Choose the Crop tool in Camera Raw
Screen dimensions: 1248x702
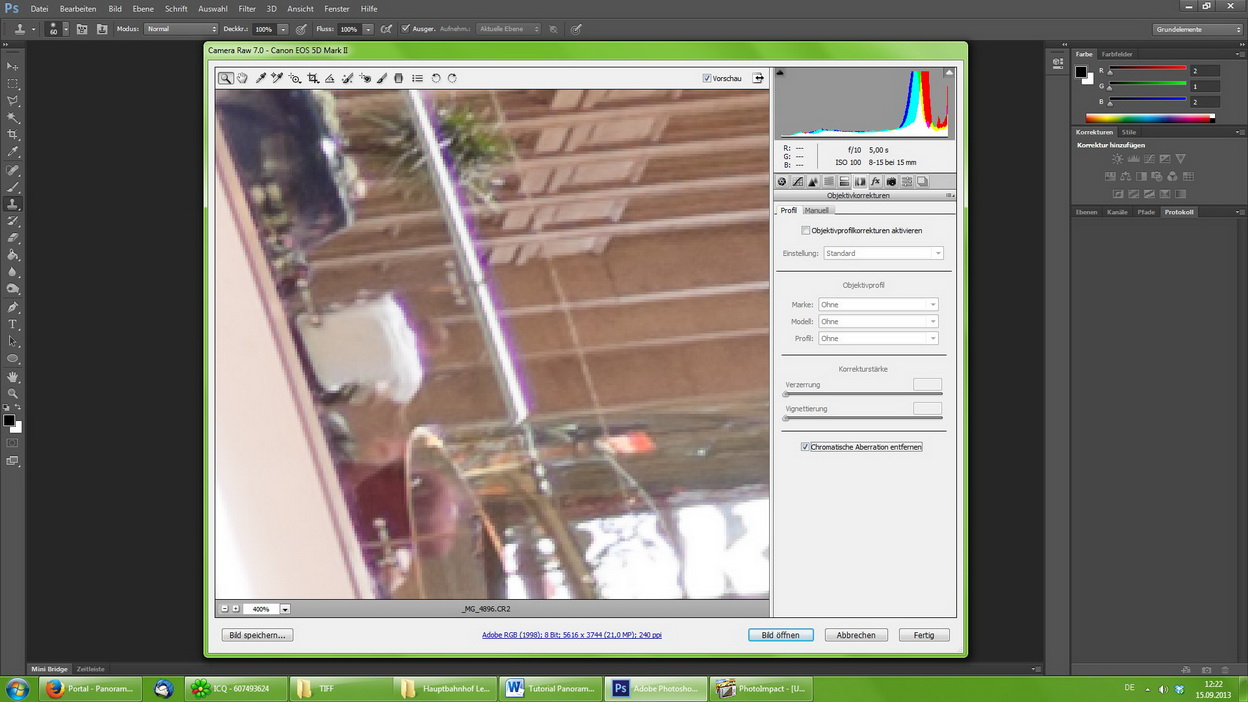coord(313,78)
